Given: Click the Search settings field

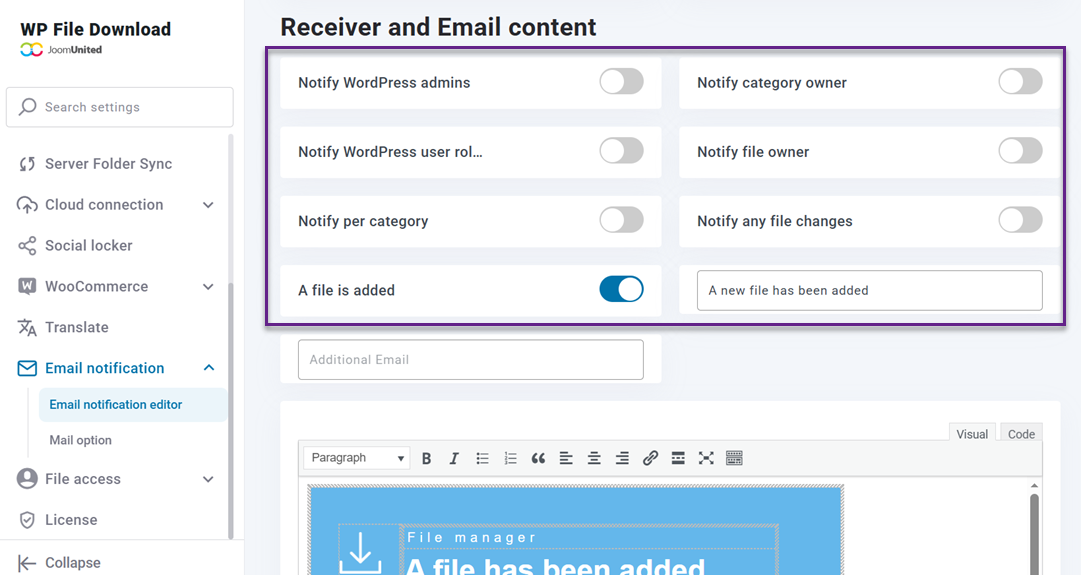Looking at the screenshot, I should coord(120,107).
